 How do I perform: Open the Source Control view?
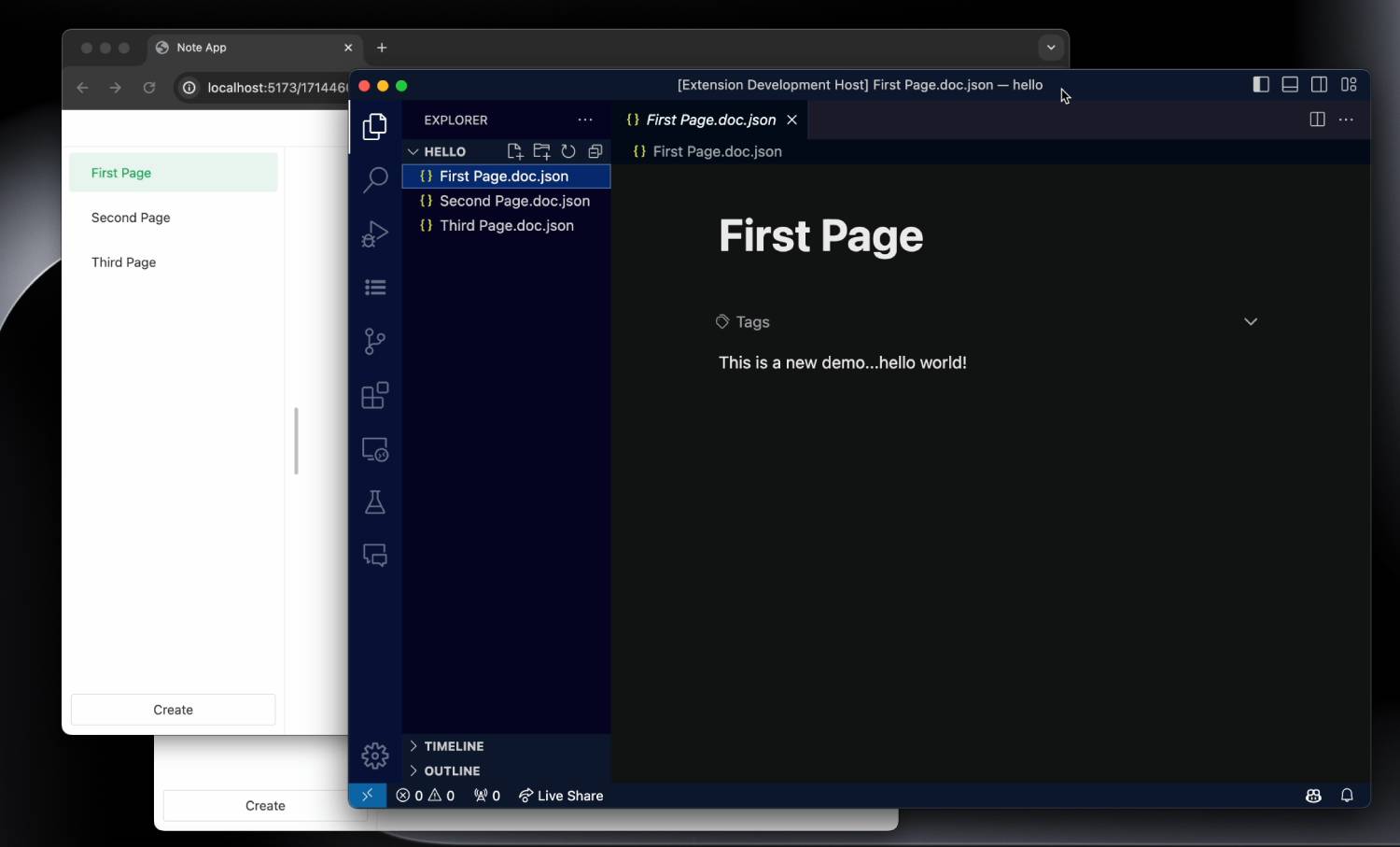point(375,341)
